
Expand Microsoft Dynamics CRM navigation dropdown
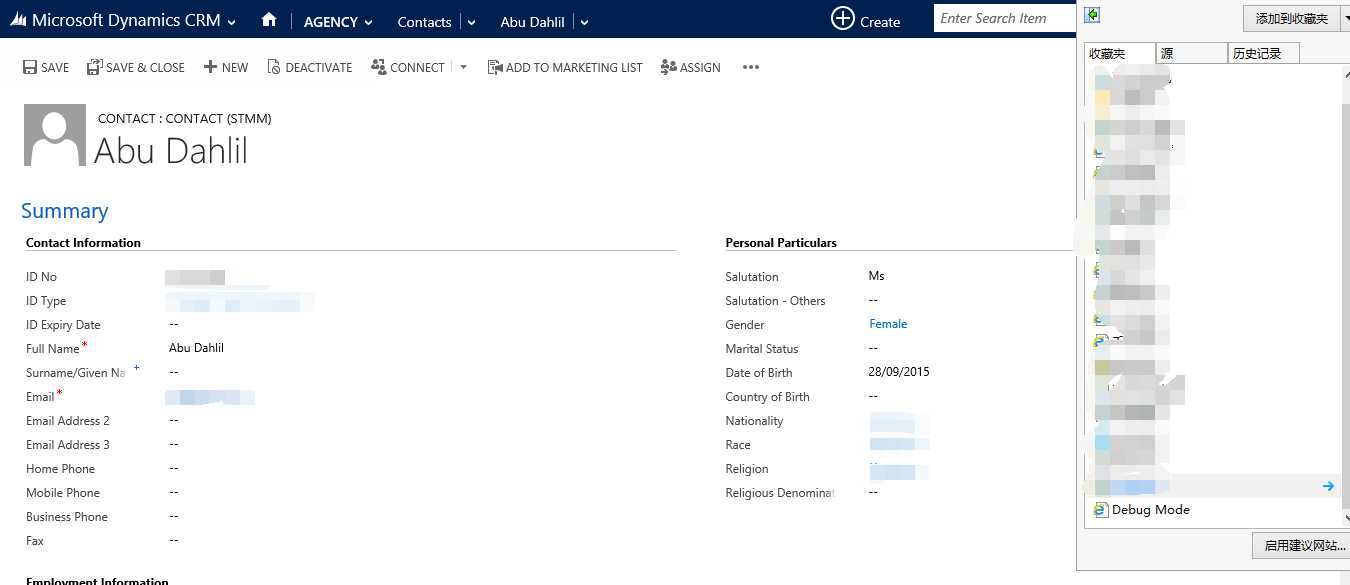click(x=232, y=22)
